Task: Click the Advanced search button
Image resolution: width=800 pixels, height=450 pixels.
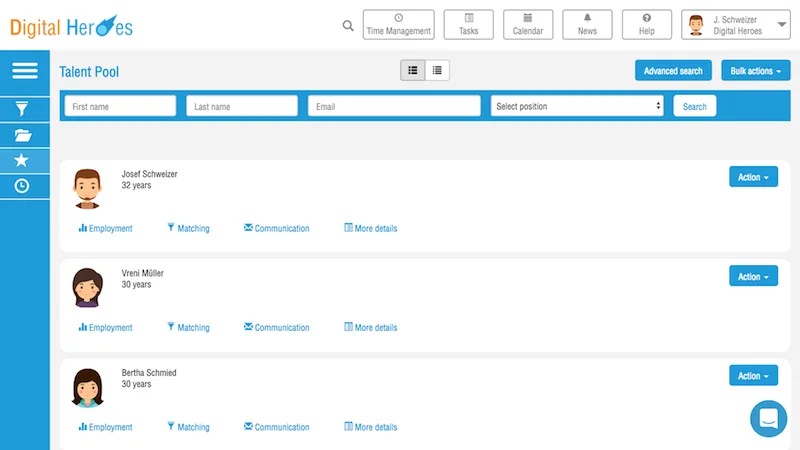Action: [x=673, y=71]
